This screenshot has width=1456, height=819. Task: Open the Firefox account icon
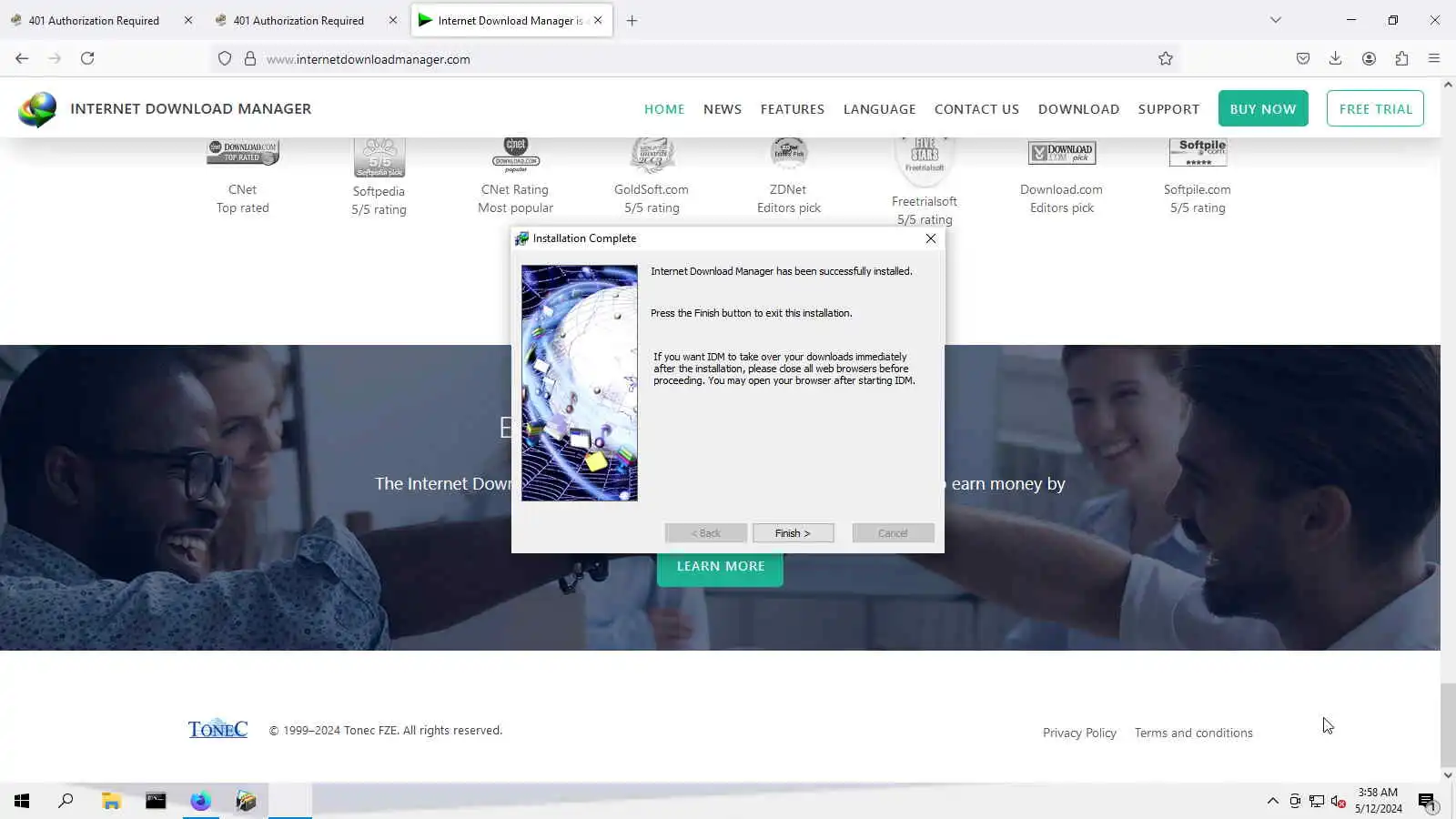tap(1369, 58)
